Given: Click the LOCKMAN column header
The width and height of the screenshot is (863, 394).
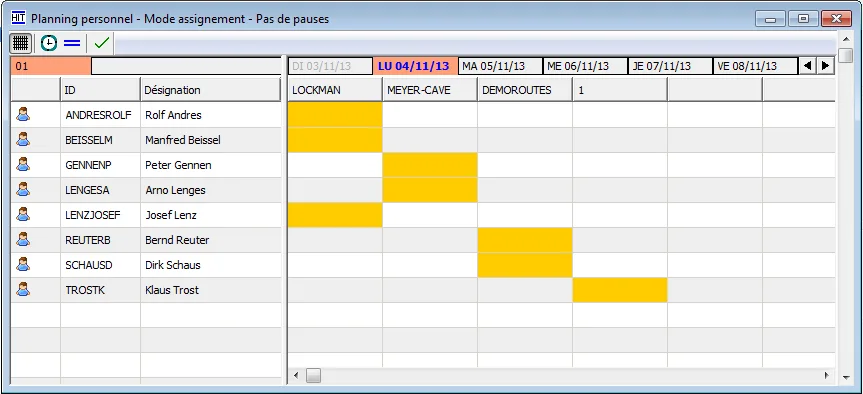Looking at the screenshot, I should 335,90.
